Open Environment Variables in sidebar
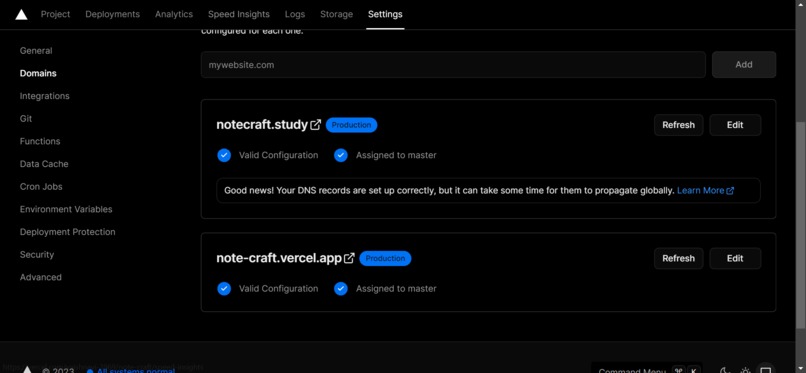This screenshot has height=373, width=806. pyautogui.click(x=66, y=209)
